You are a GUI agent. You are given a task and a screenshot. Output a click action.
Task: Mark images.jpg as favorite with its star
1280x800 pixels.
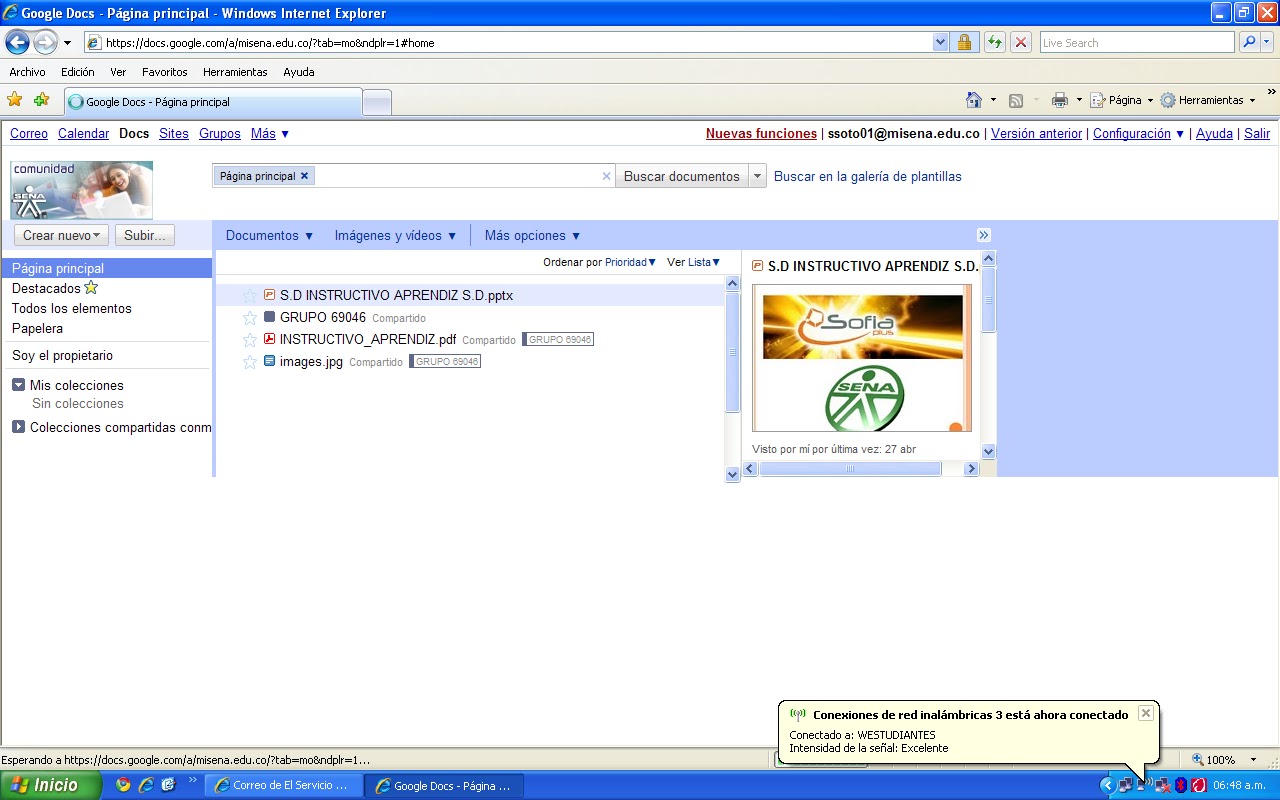249,361
